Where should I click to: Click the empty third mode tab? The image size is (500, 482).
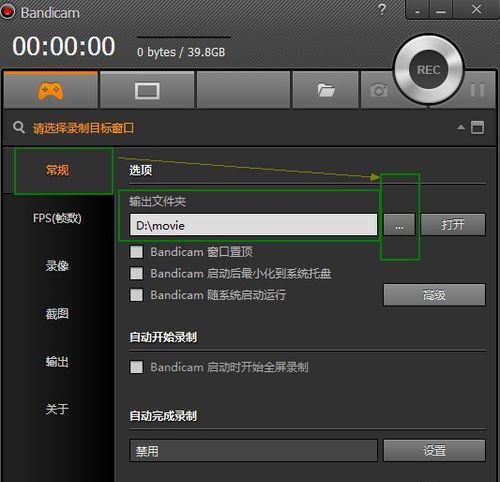(x=243, y=90)
